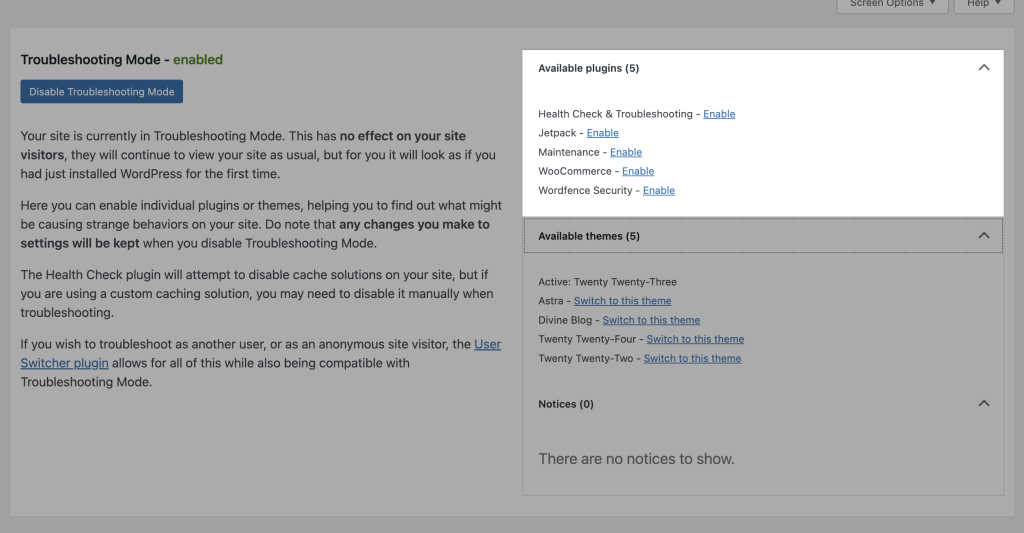Collapse the Notices panel chevron

[983, 404]
